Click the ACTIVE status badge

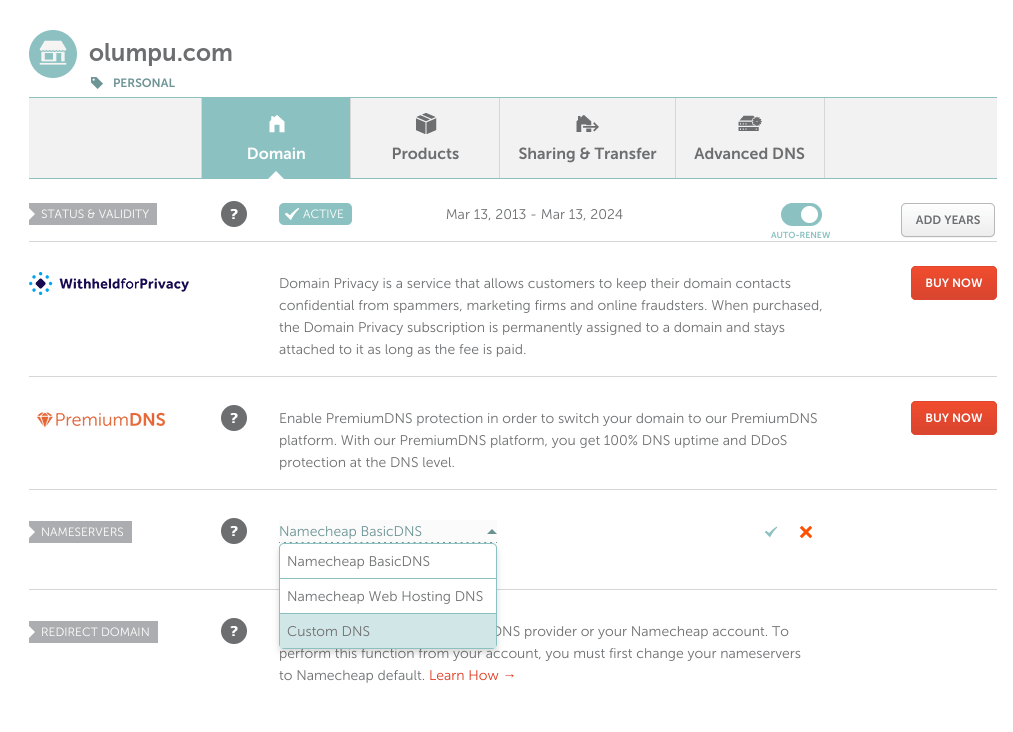pyautogui.click(x=315, y=214)
